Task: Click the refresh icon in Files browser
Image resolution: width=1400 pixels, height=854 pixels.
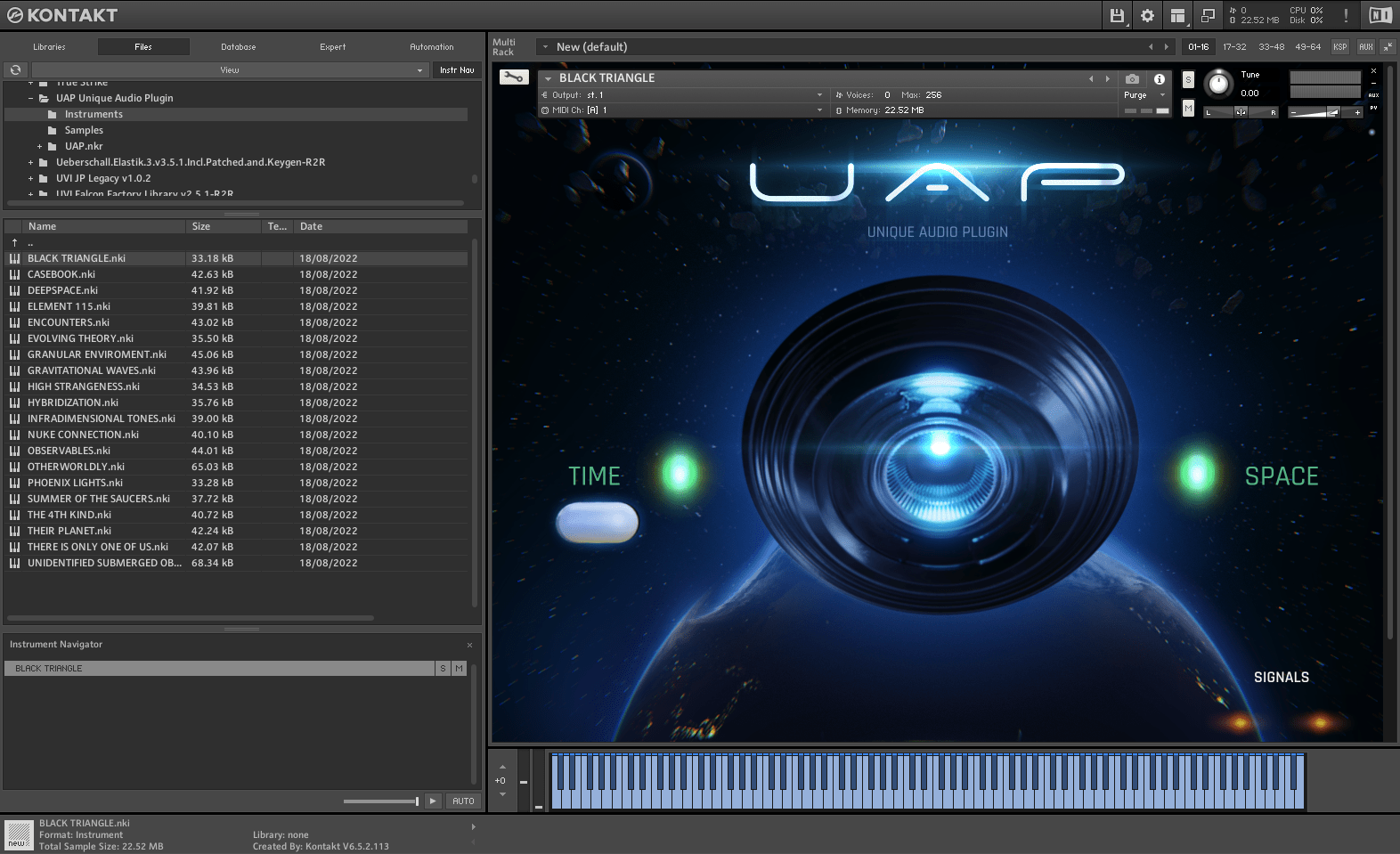Action: pyautogui.click(x=15, y=69)
